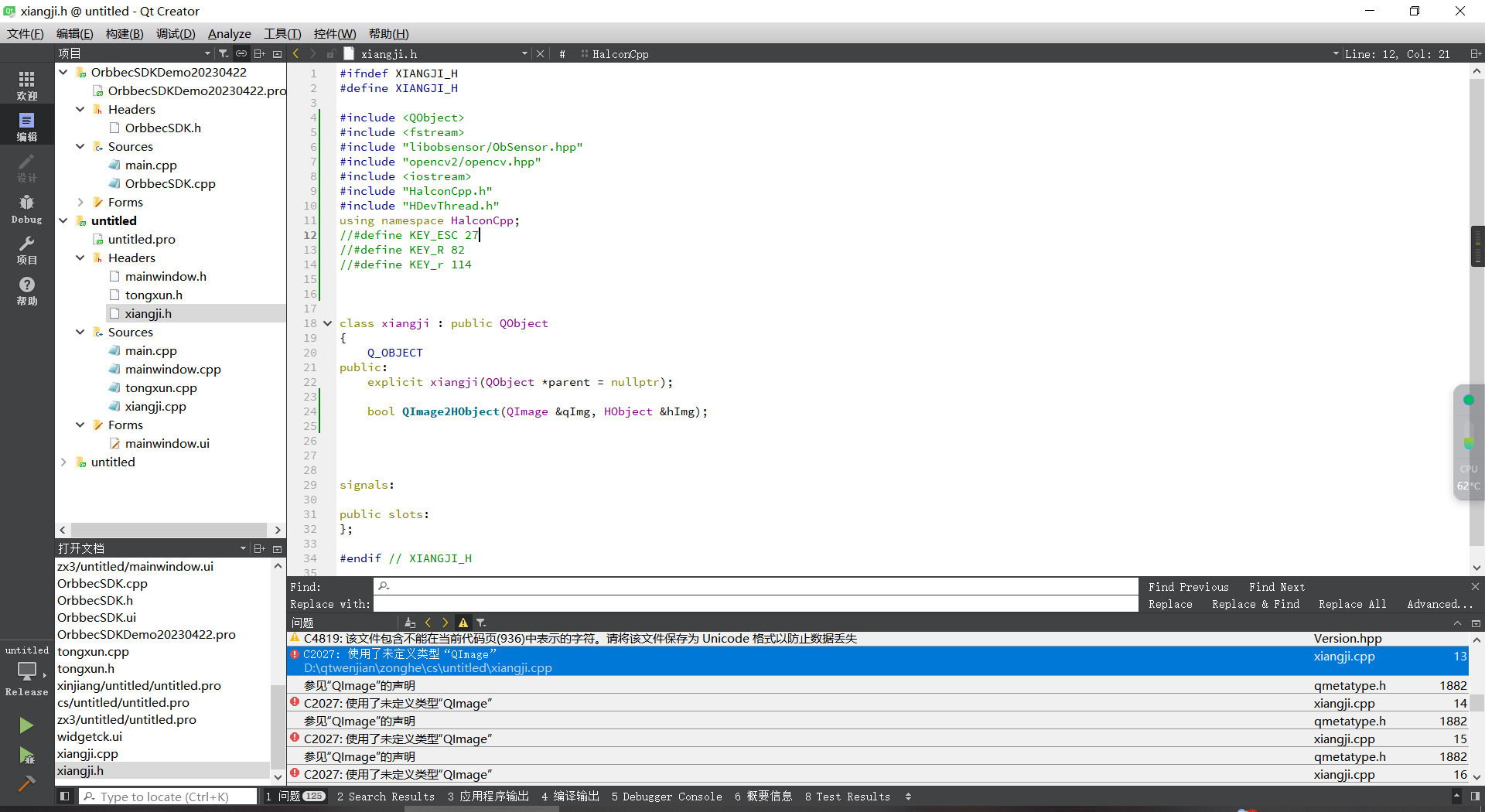This screenshot has height=812, width=1485.
Task: Click the project tree horizontal scrollbar
Action: (x=170, y=530)
